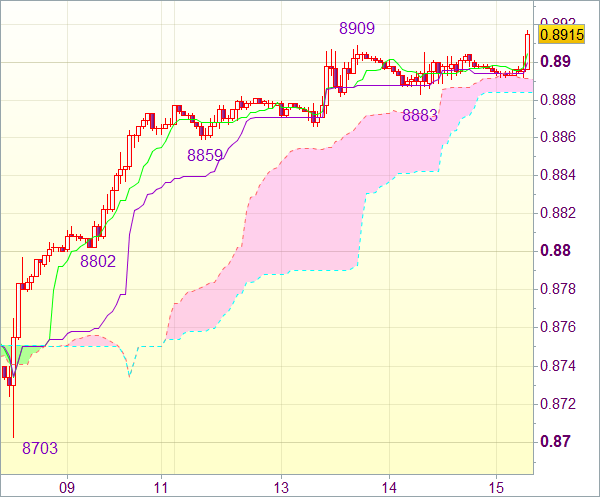Click date label 15 on time axis
The height and width of the screenshot is (497, 600).
pyautogui.click(x=496, y=488)
